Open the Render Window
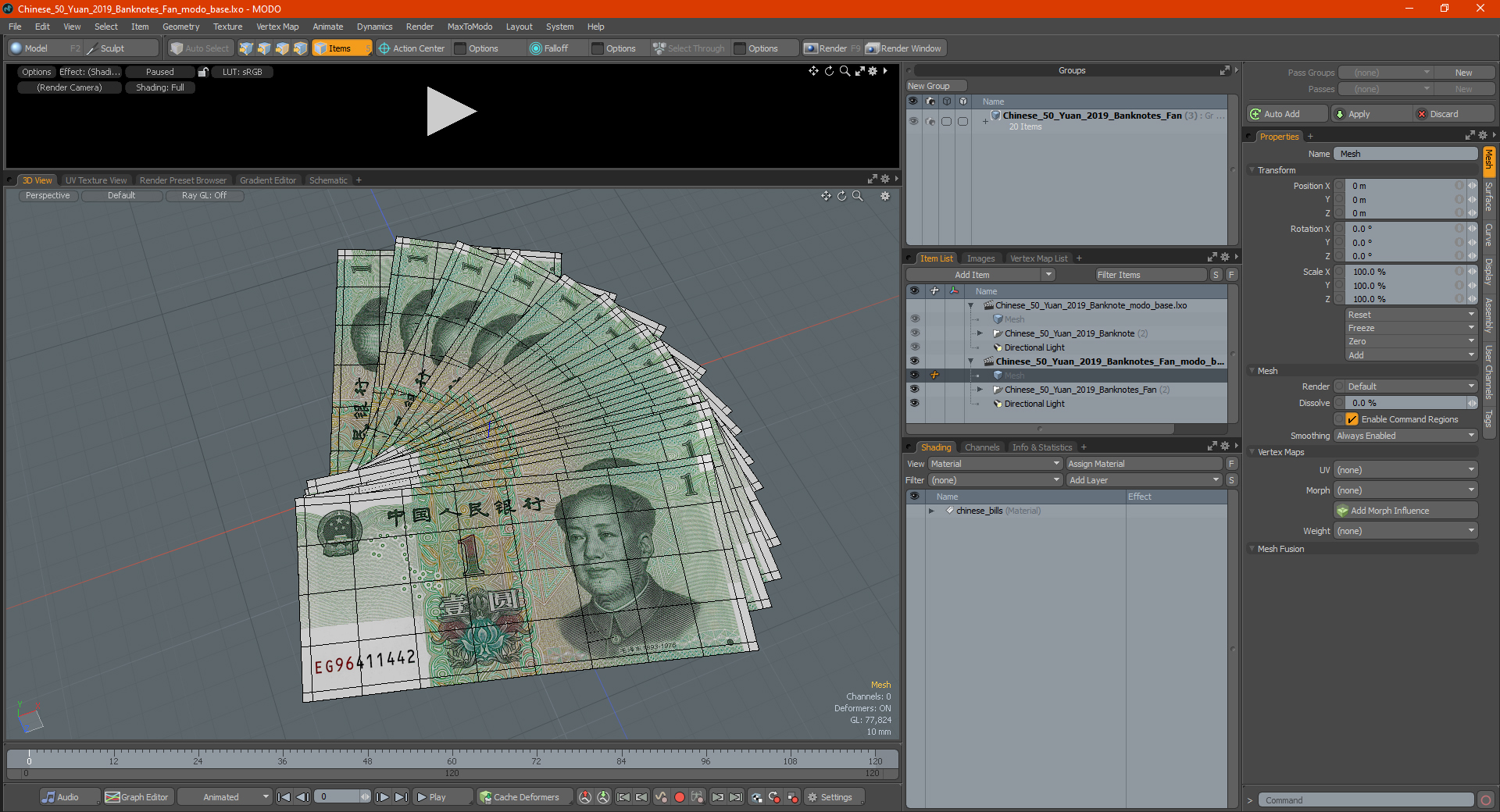This screenshot has width=1500, height=812. coord(905,48)
